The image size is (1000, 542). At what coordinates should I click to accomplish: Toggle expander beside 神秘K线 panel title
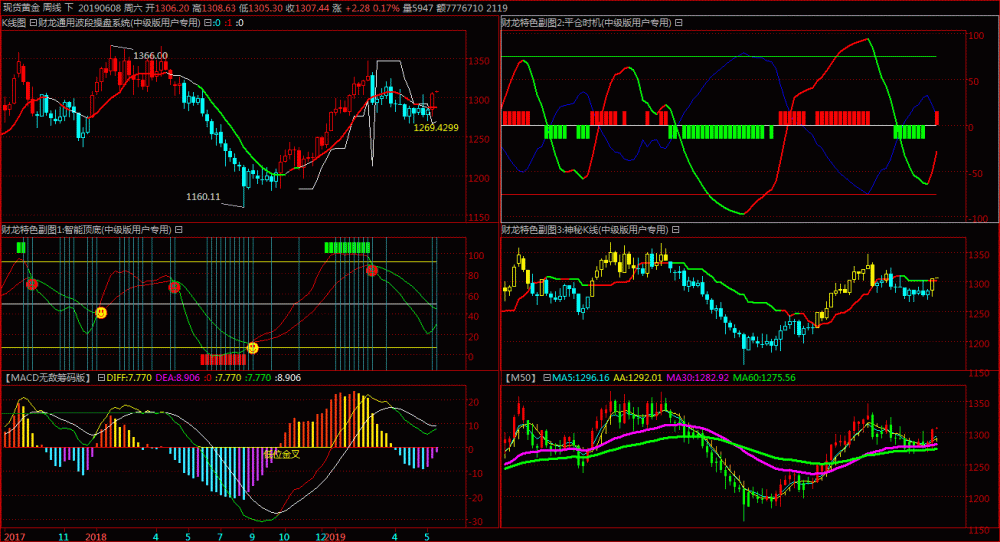675,230
